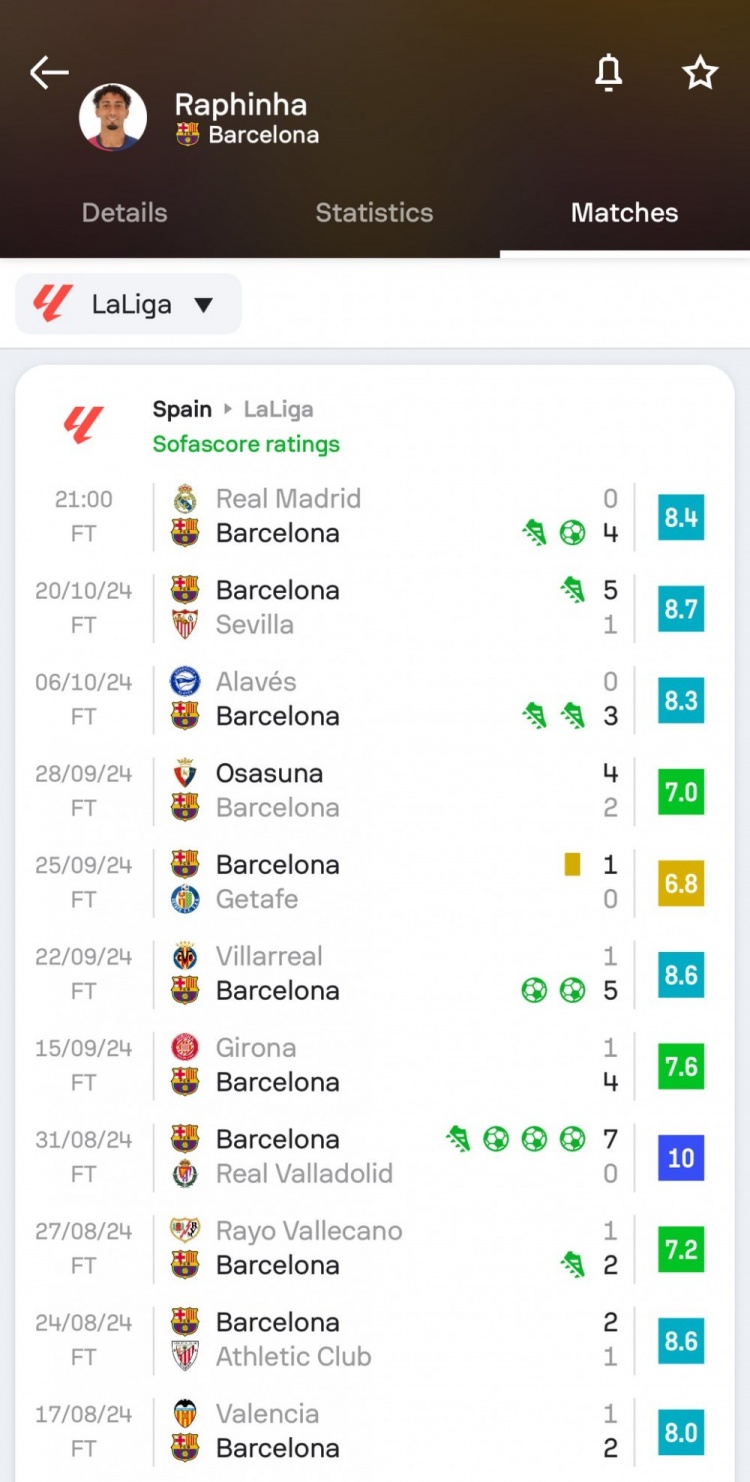
Task: Click the Sofascore ratings label
Action: 246,444
